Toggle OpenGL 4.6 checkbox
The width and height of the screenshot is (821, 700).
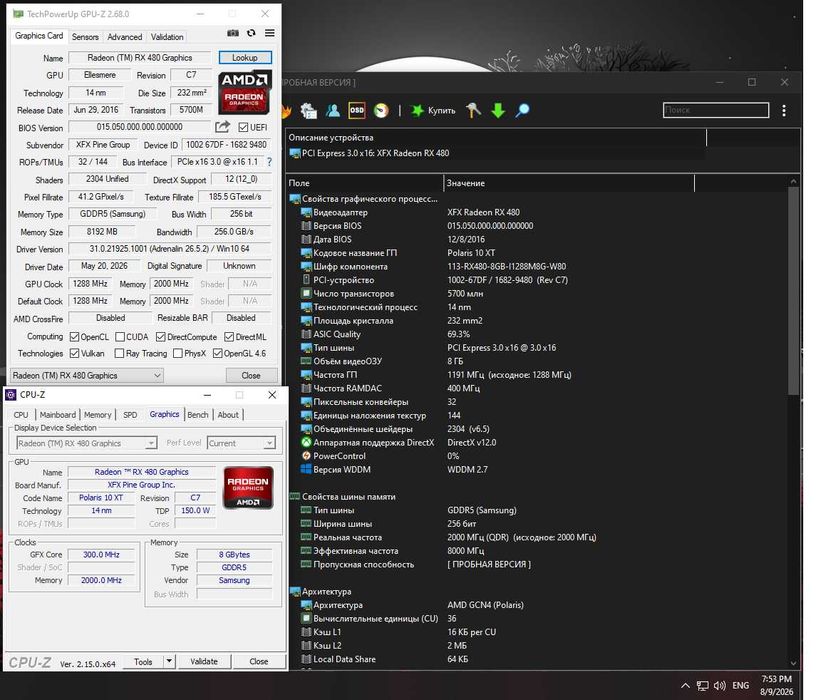click(x=218, y=353)
